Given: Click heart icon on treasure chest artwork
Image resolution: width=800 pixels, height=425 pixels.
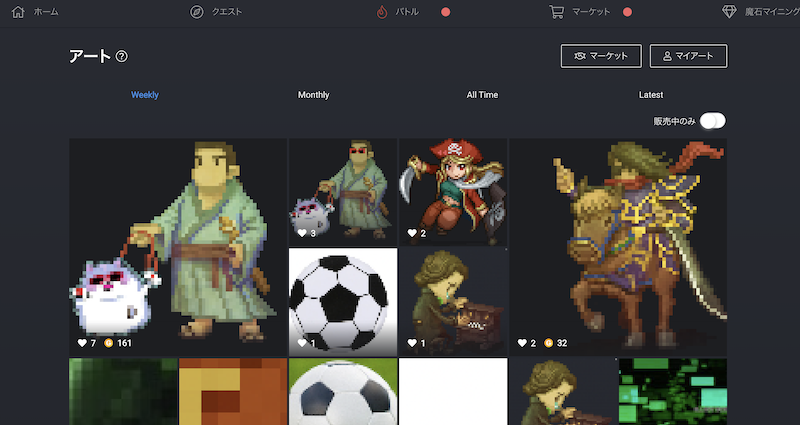Looking at the screenshot, I should click(x=412, y=343).
